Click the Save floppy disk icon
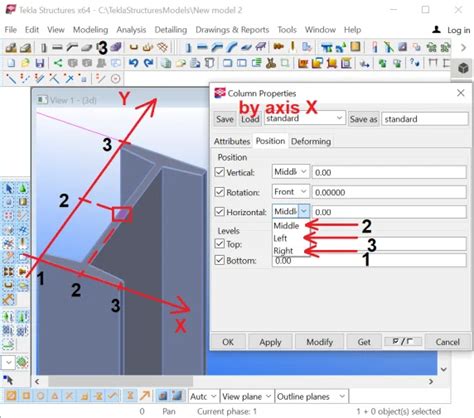The height and width of the screenshot is (418, 474). [x=40, y=63]
